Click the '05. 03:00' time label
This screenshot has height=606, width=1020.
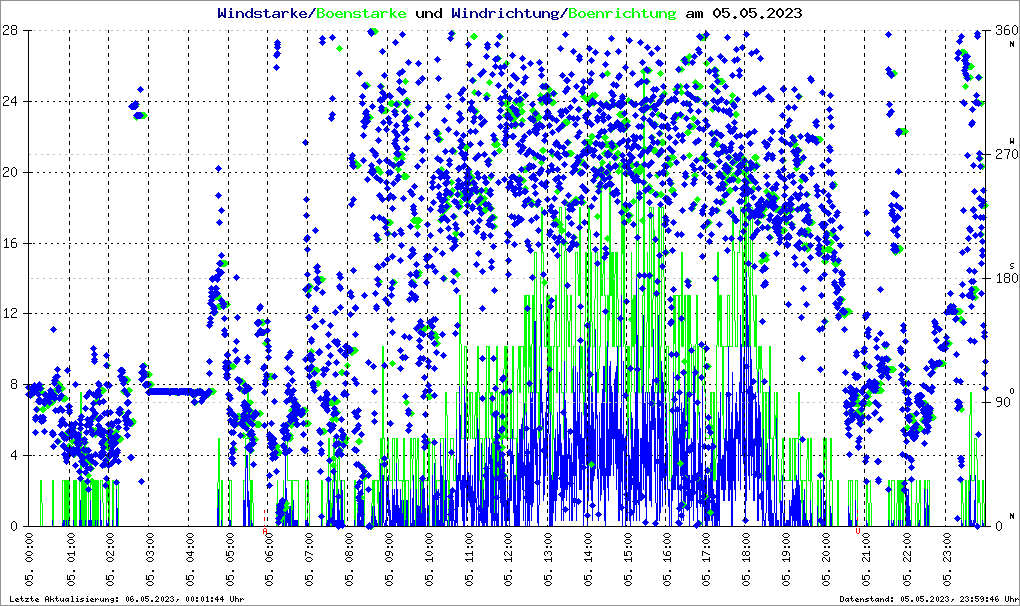click(149, 560)
